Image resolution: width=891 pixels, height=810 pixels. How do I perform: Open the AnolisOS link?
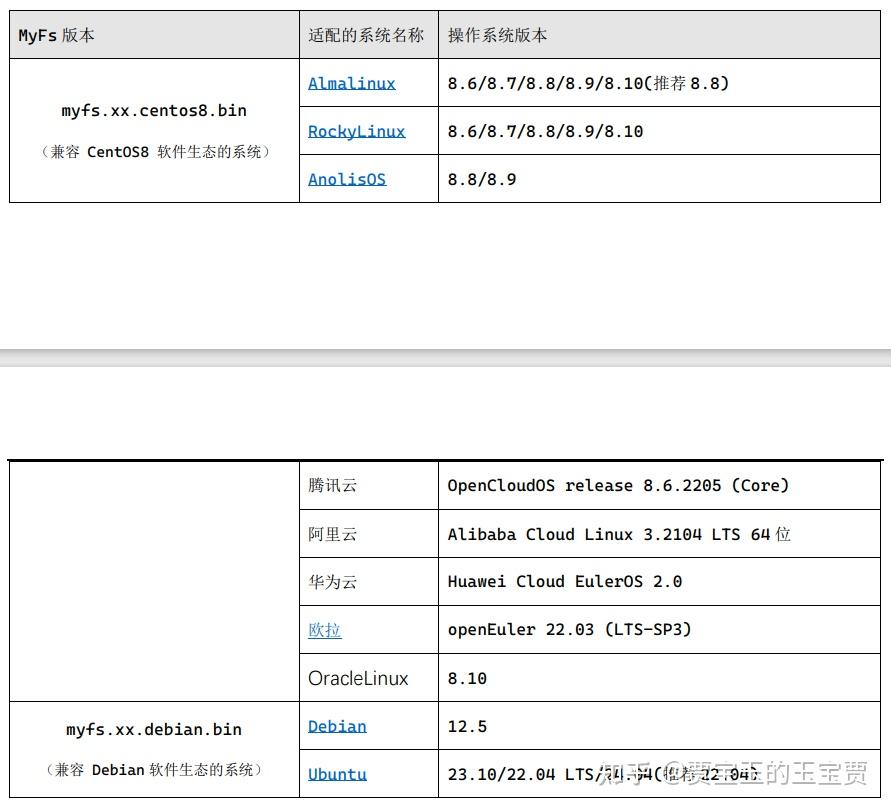346,179
